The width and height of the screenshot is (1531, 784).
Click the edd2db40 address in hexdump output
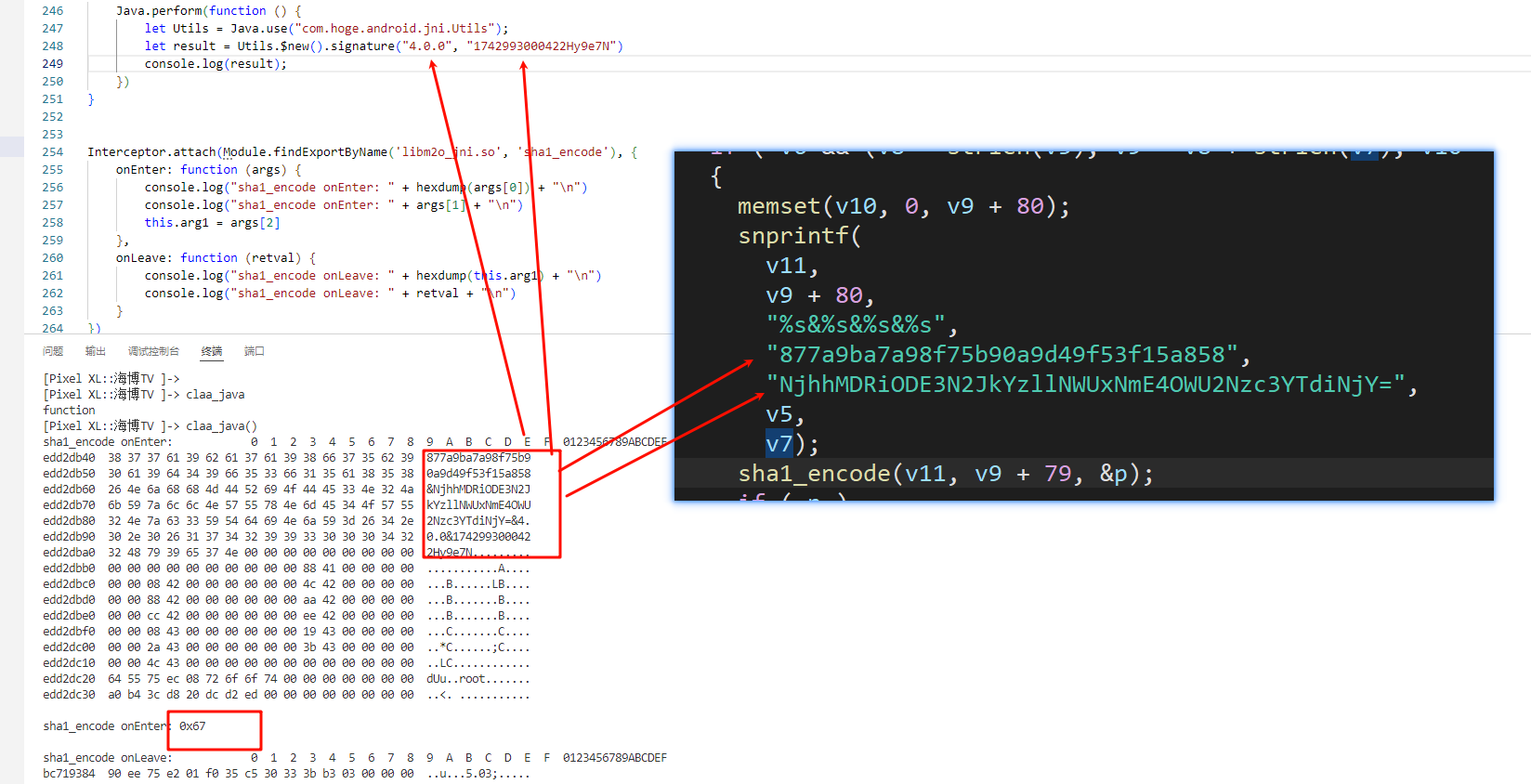pos(69,458)
